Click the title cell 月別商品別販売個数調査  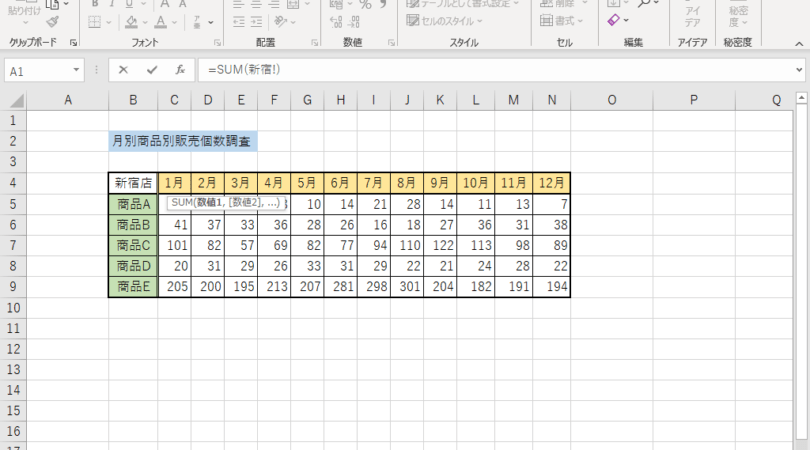tap(183, 141)
